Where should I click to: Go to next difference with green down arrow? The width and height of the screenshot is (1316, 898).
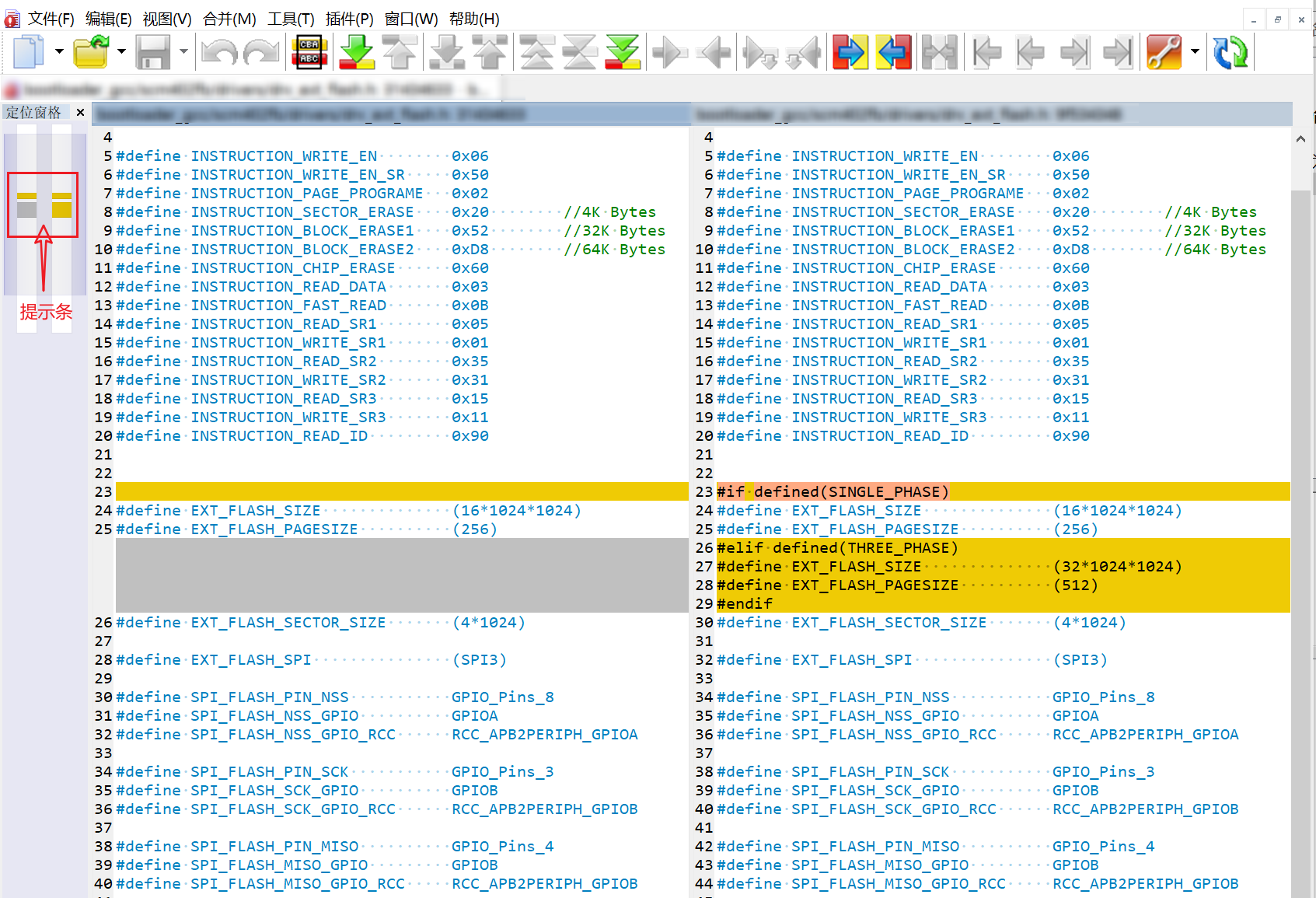click(358, 52)
